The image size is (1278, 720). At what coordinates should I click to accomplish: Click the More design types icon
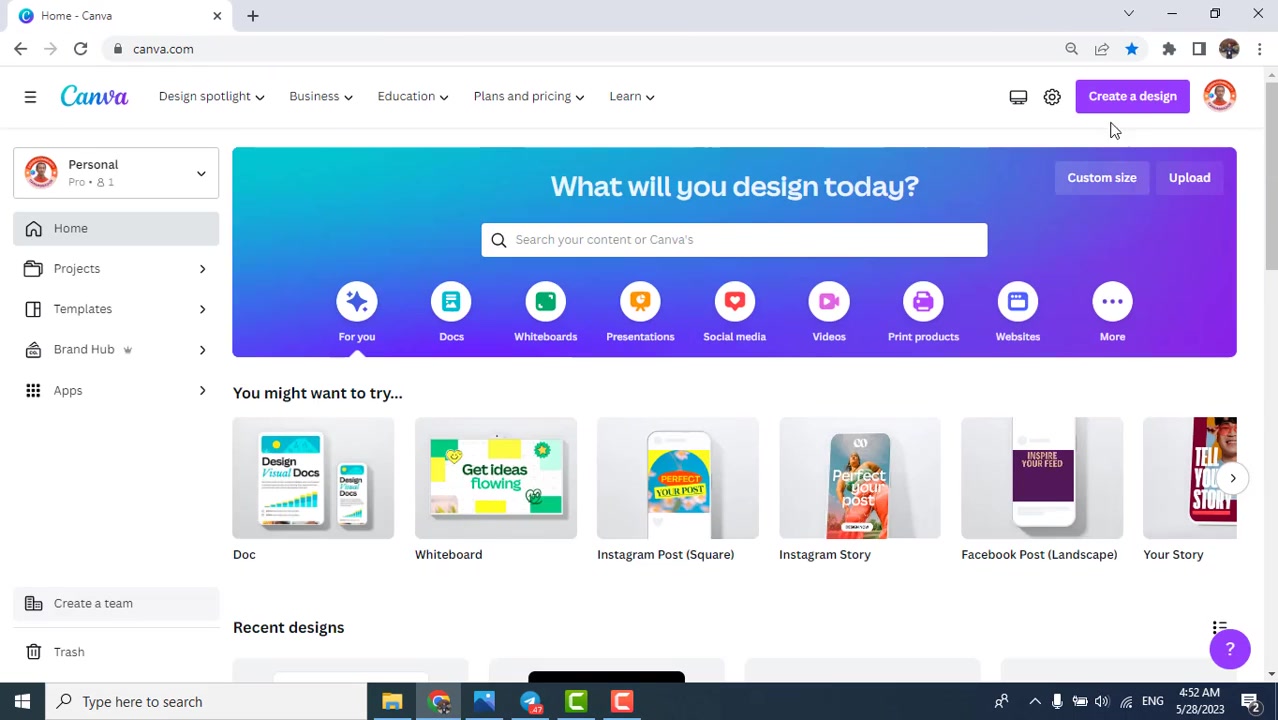point(1112,301)
